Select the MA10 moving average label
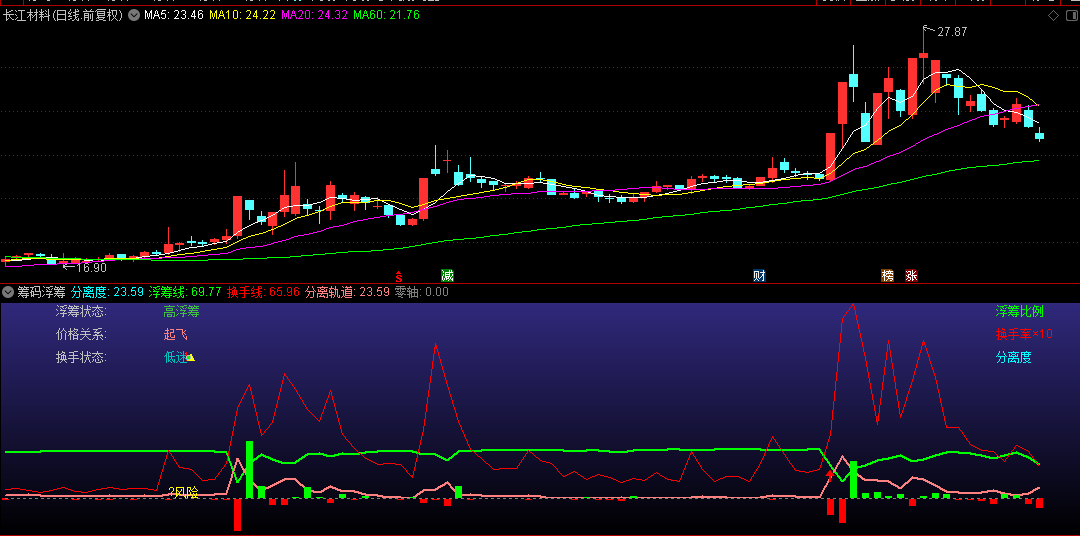This screenshot has height=536, width=1080. [242, 16]
